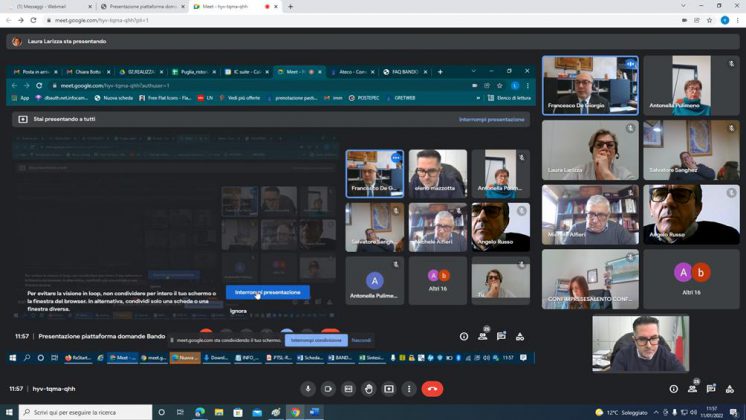Bookmark this page with the star icon
746x420 pixels.
[709, 20]
